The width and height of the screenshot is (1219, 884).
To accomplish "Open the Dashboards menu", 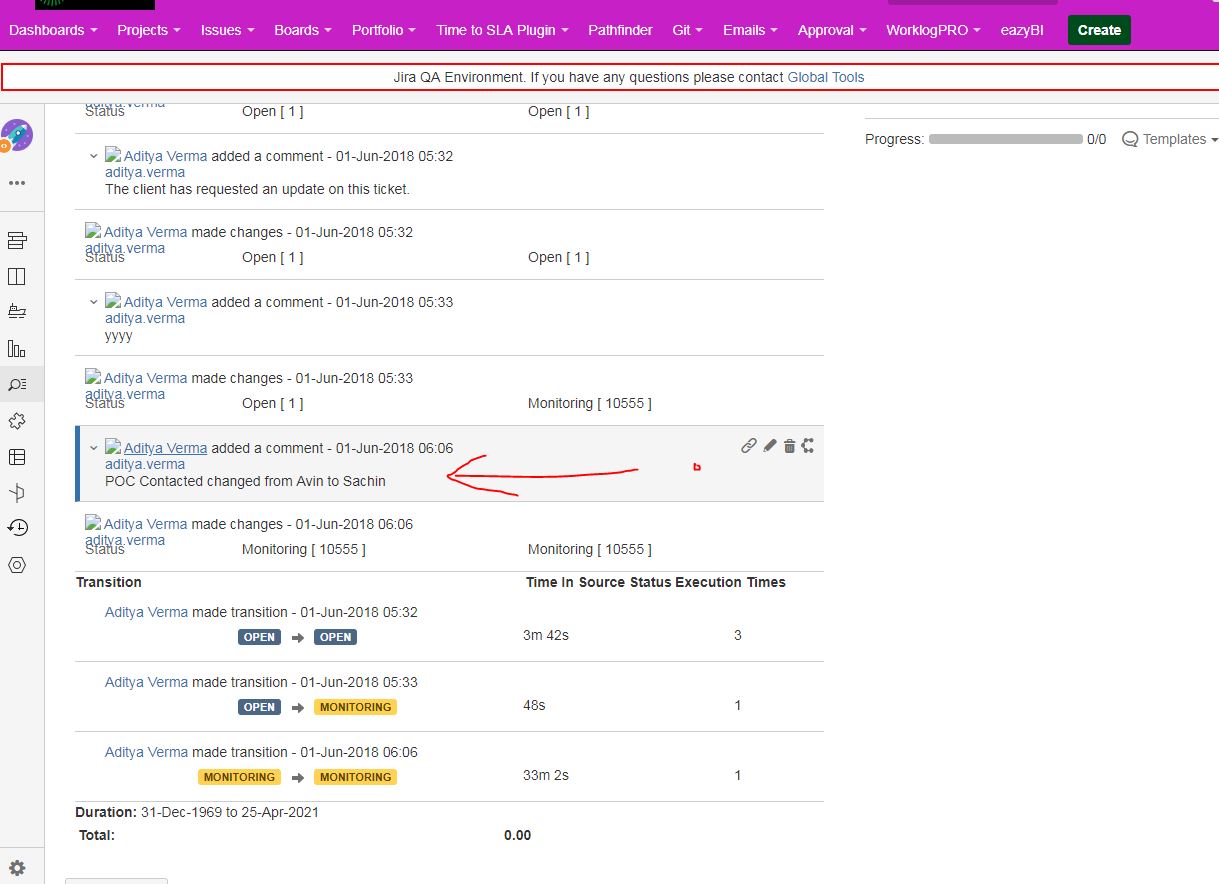I will 53,30.
